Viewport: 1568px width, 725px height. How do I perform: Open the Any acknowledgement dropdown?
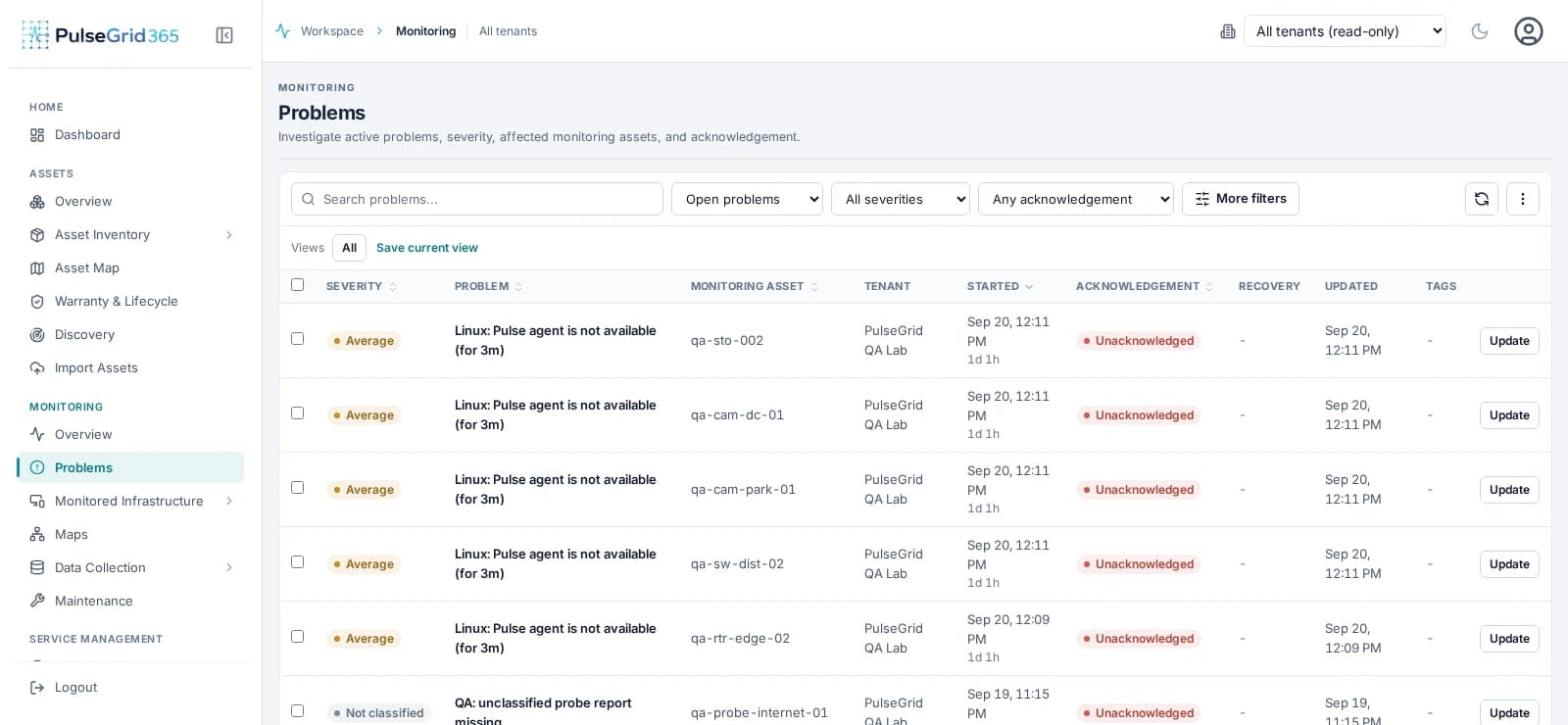(x=1076, y=199)
